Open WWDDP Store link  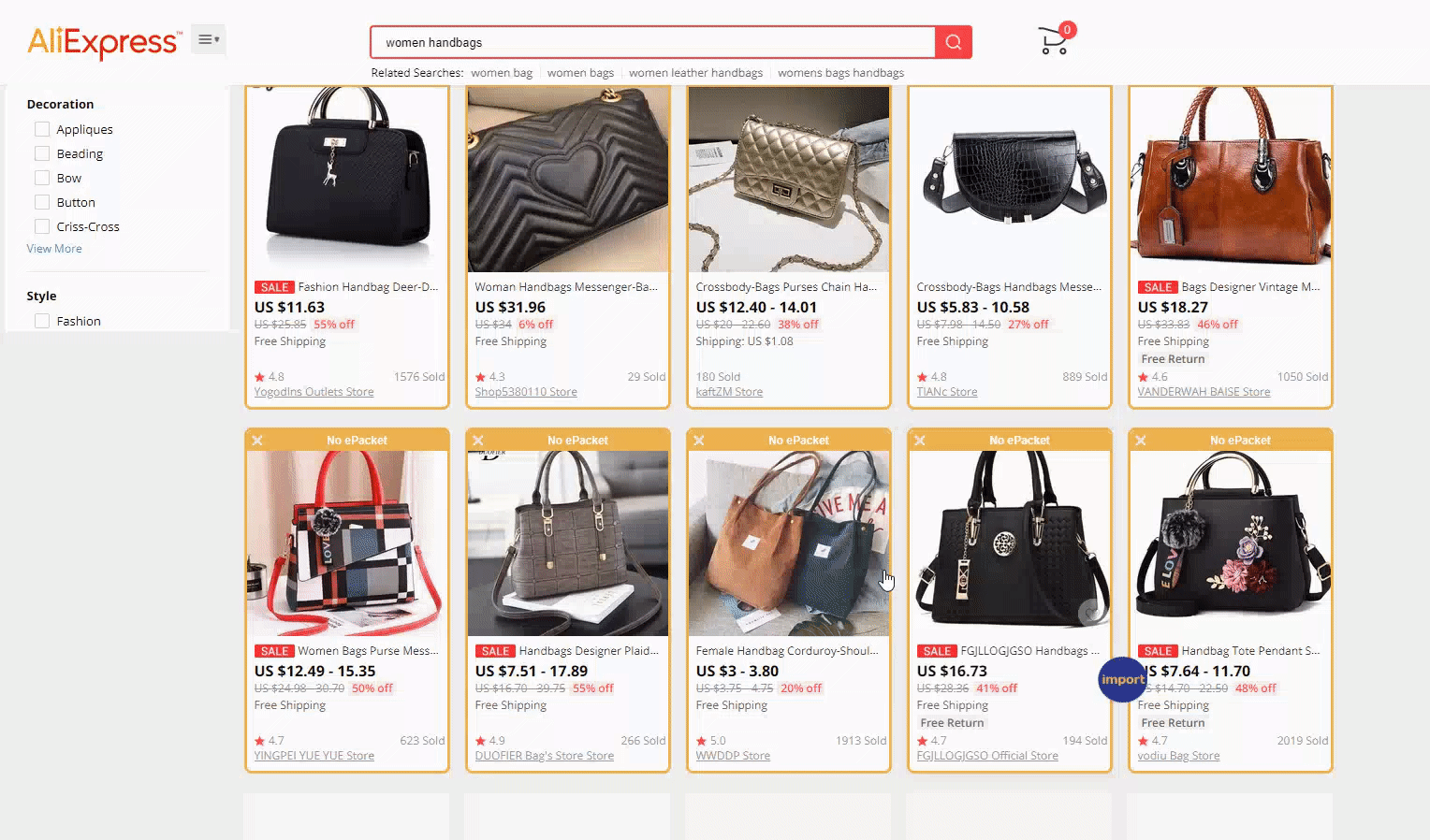733,756
